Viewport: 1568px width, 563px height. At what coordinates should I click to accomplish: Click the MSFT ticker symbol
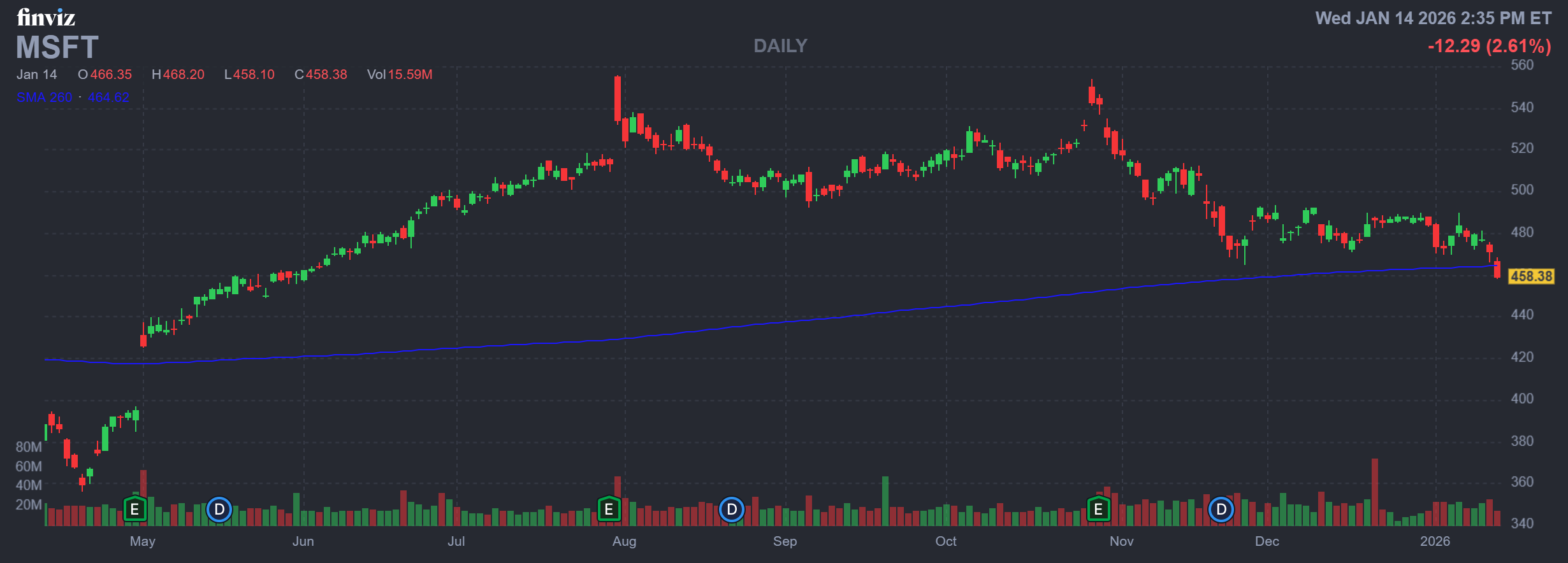pos(57,48)
